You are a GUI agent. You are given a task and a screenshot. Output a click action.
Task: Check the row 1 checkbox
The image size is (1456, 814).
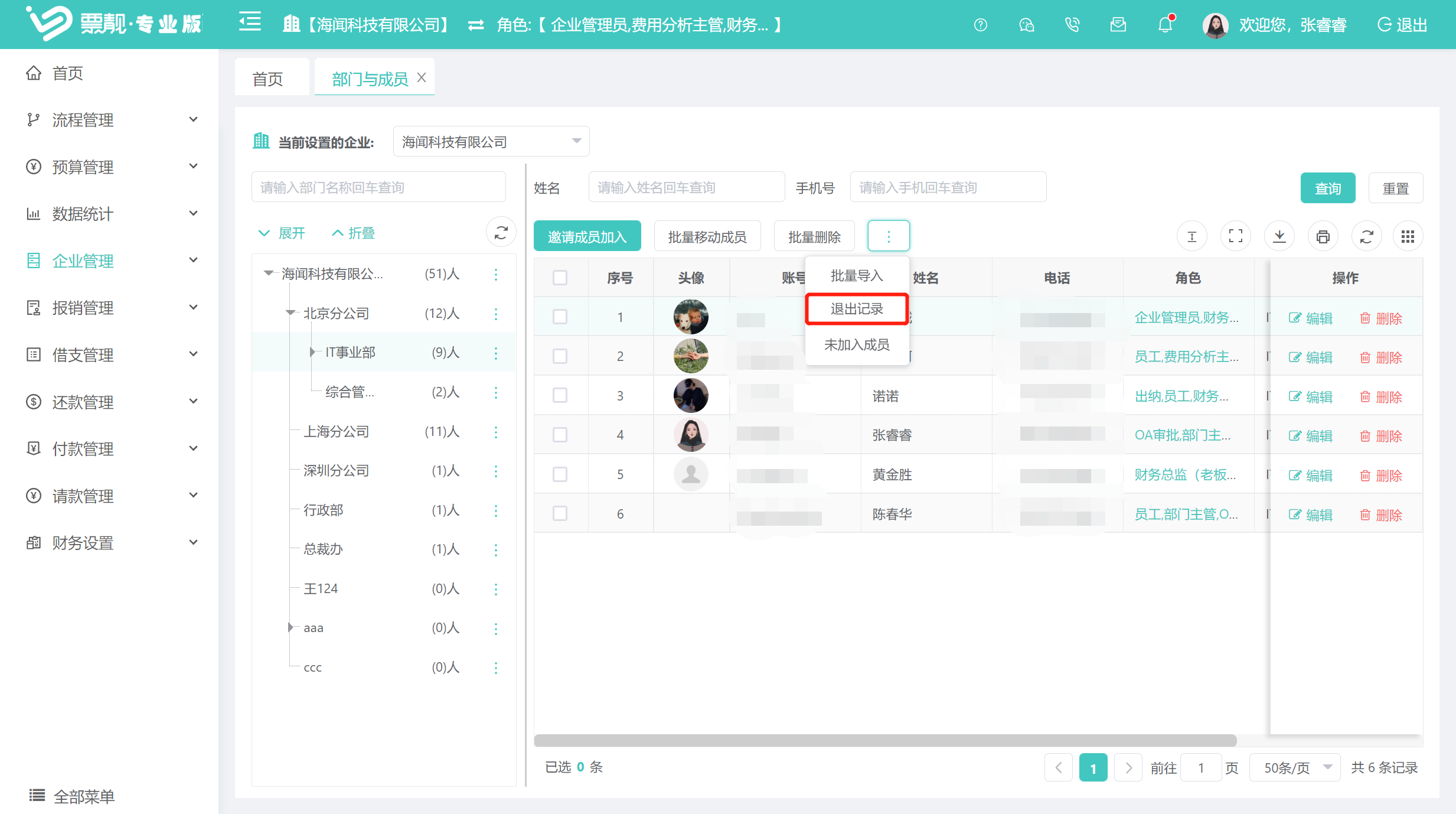[560, 317]
